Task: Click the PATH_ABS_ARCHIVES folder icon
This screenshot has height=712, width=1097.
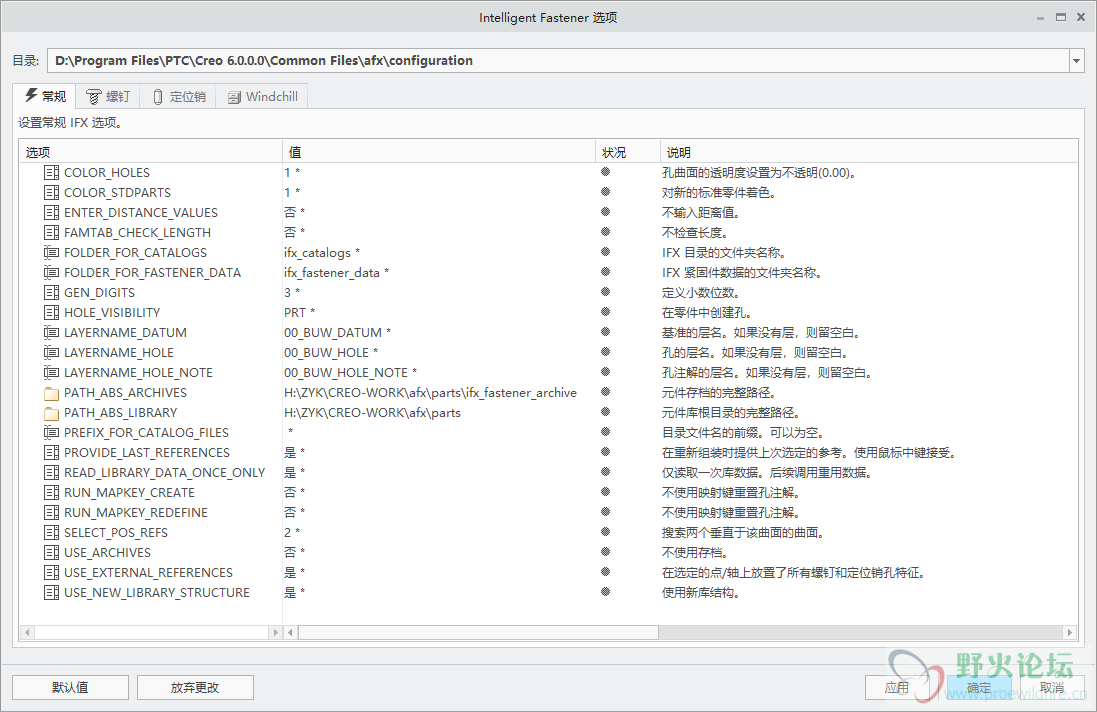Action: [x=51, y=393]
